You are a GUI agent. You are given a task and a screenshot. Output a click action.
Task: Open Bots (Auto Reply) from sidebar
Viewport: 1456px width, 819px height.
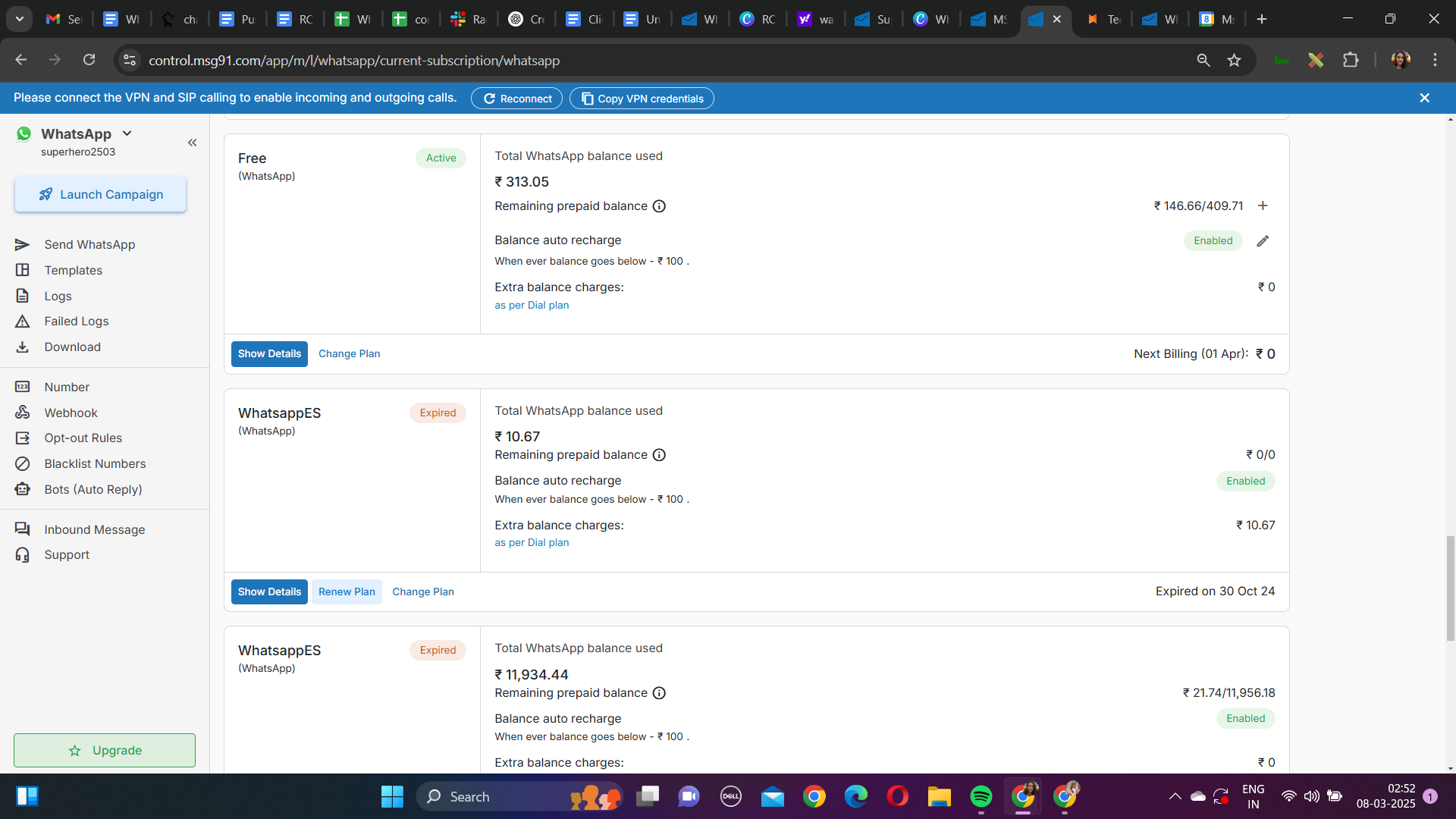tap(93, 489)
